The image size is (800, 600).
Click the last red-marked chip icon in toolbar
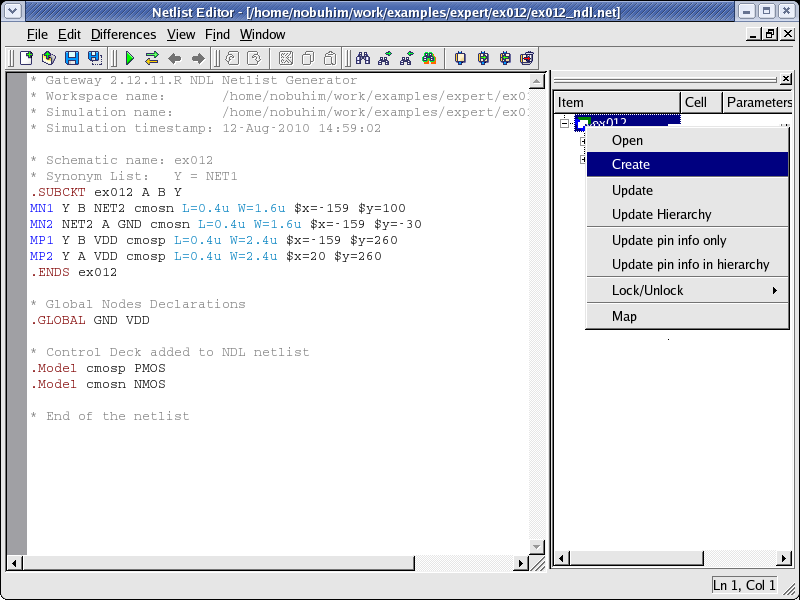528,58
